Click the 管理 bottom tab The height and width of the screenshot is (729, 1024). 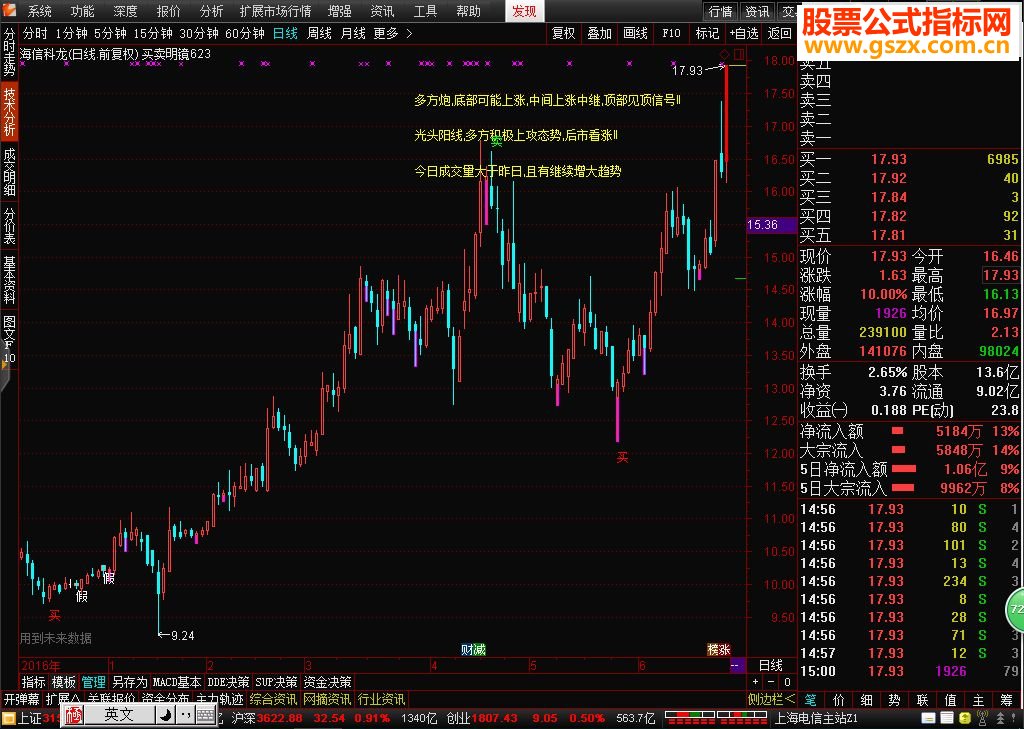[x=93, y=682]
